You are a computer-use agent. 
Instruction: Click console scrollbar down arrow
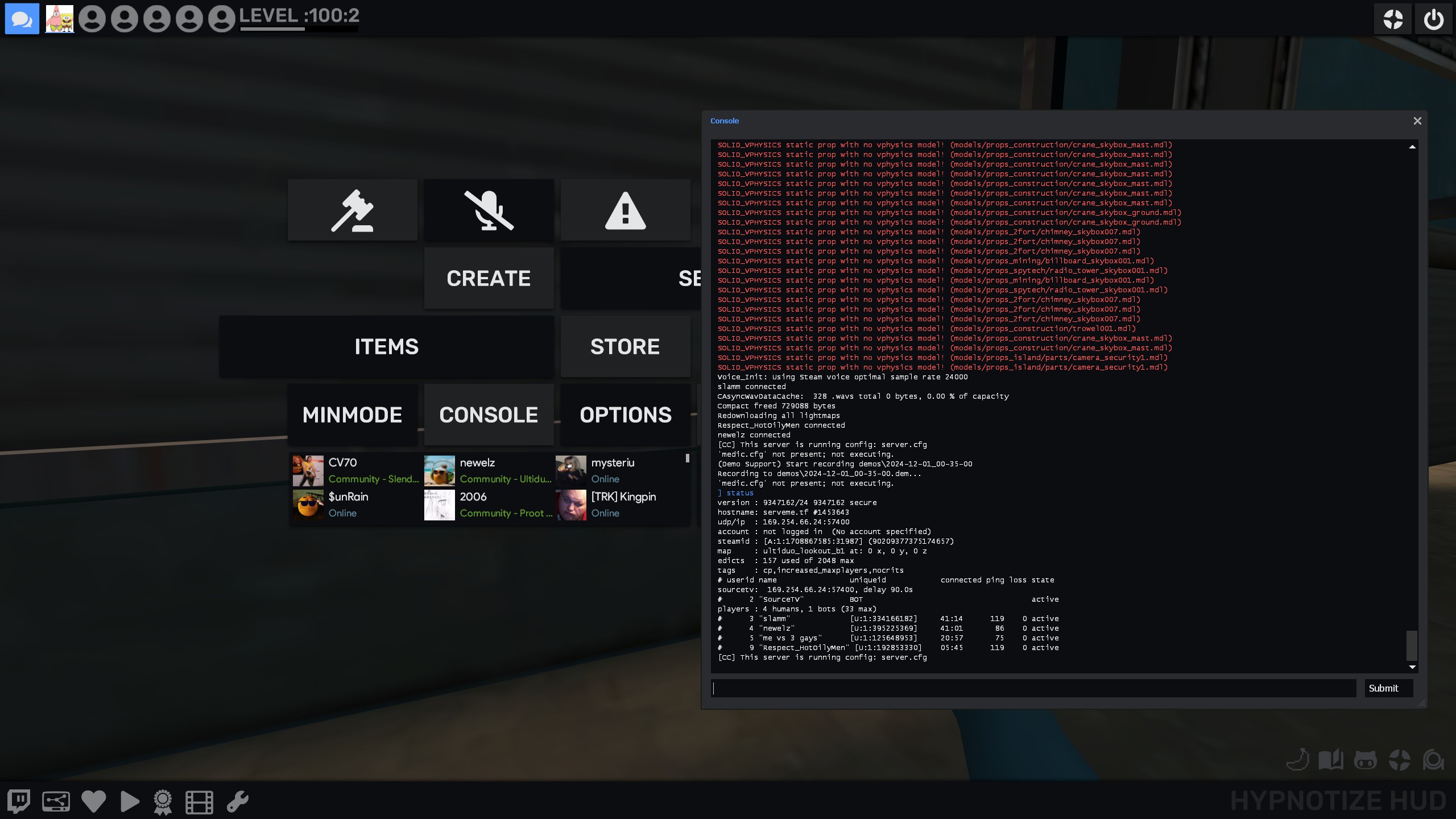(1412, 667)
